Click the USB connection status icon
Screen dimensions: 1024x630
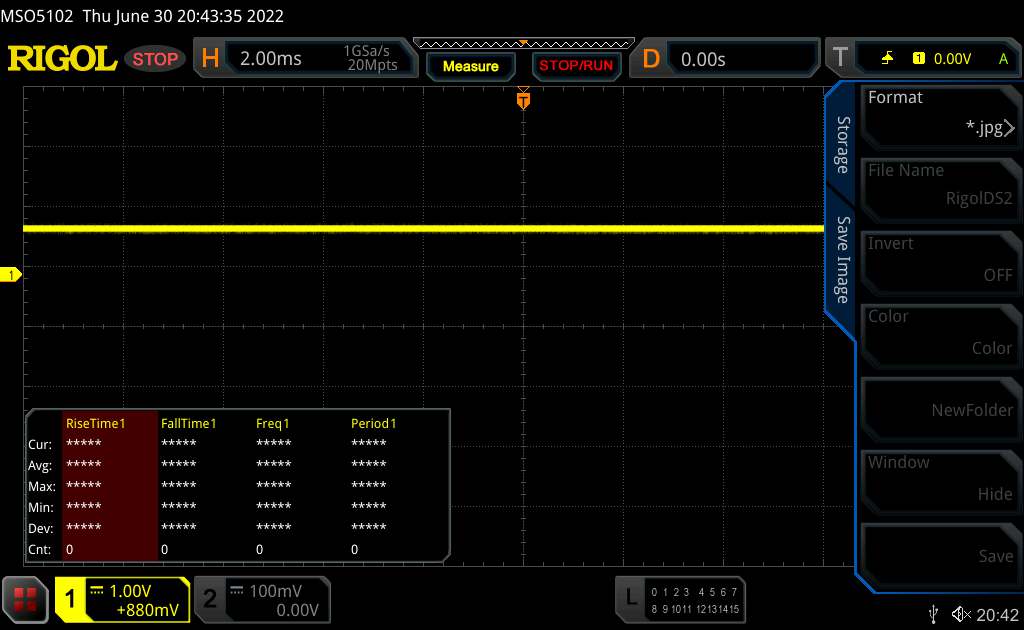[x=933, y=613]
